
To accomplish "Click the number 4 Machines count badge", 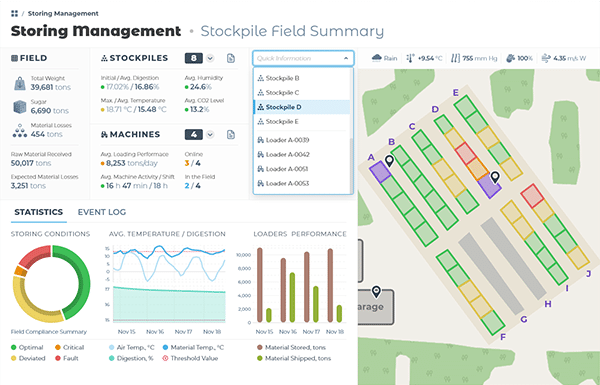I will (x=194, y=134).
